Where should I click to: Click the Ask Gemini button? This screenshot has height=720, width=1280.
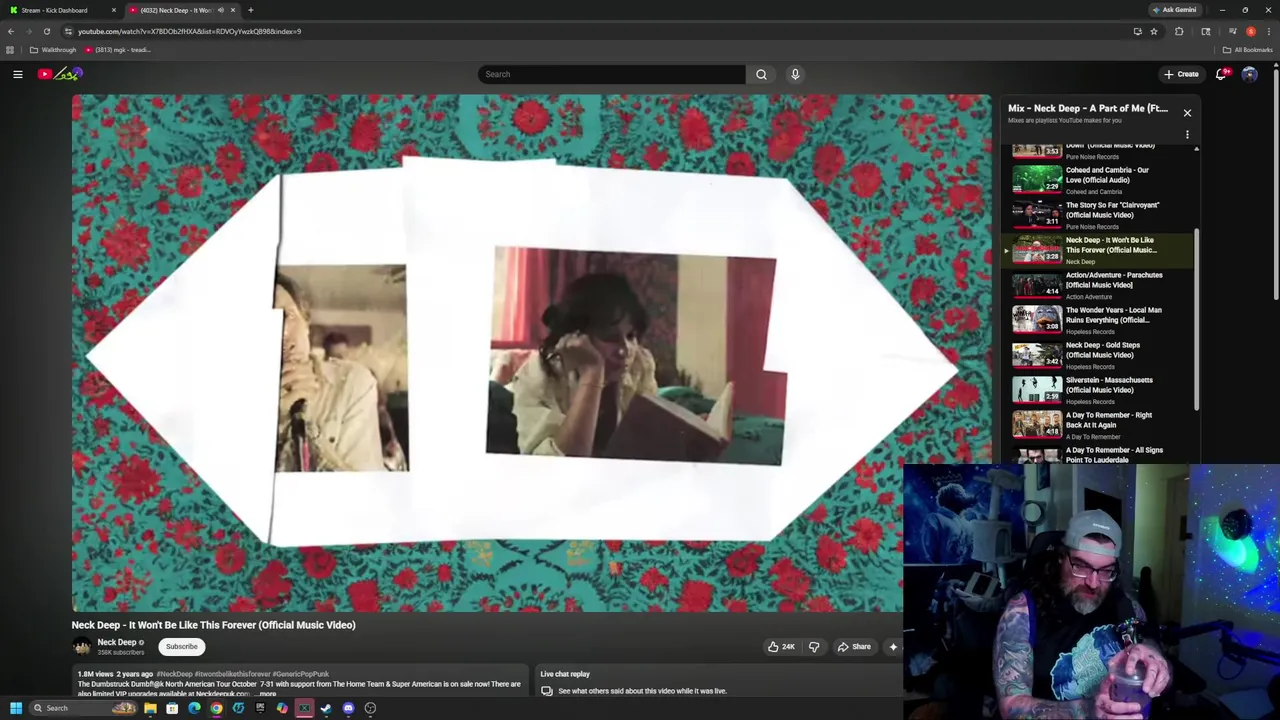[x=1174, y=10]
